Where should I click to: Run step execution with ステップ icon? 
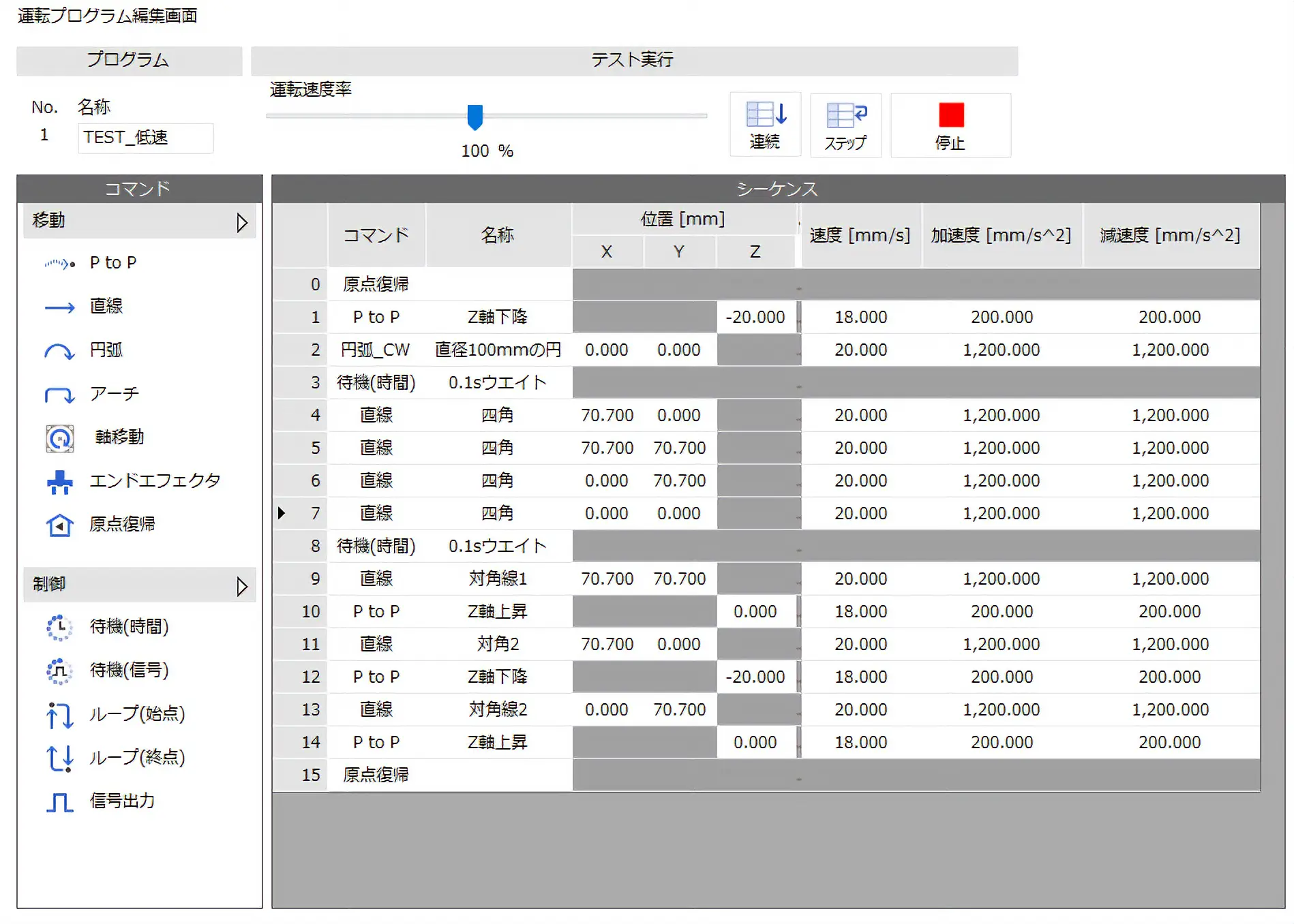point(846,125)
